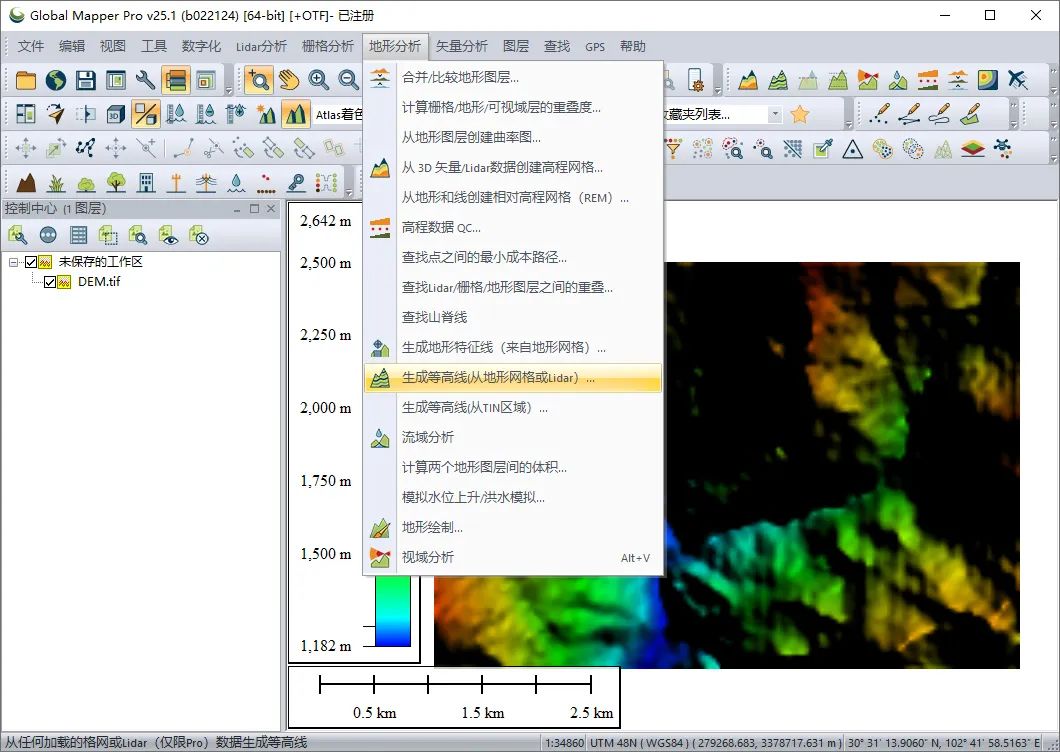The image size is (1060, 752).
Task: Choose 地形绘制 menu entry
Action: click(512, 527)
